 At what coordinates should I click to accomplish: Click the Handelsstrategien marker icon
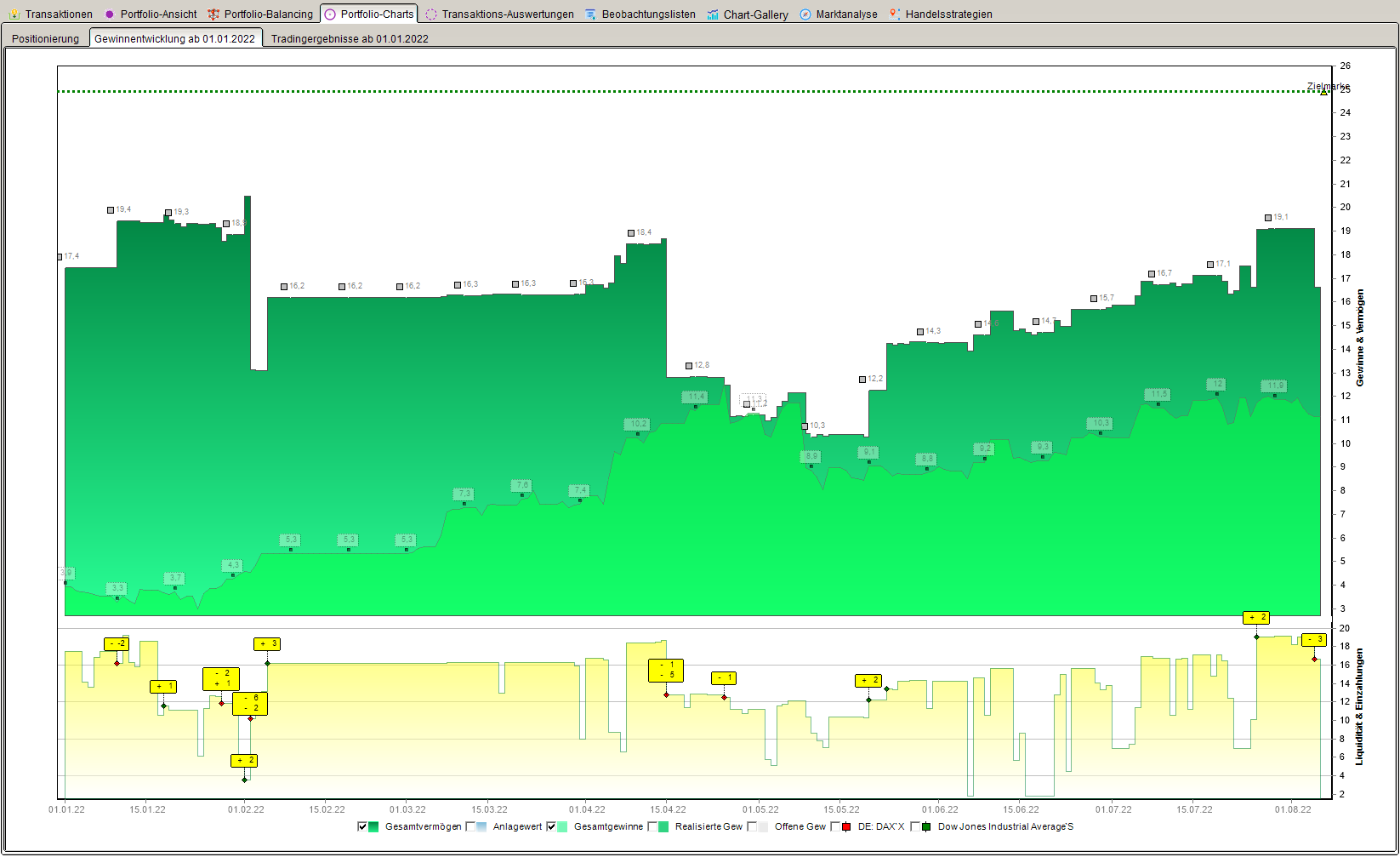(x=894, y=14)
